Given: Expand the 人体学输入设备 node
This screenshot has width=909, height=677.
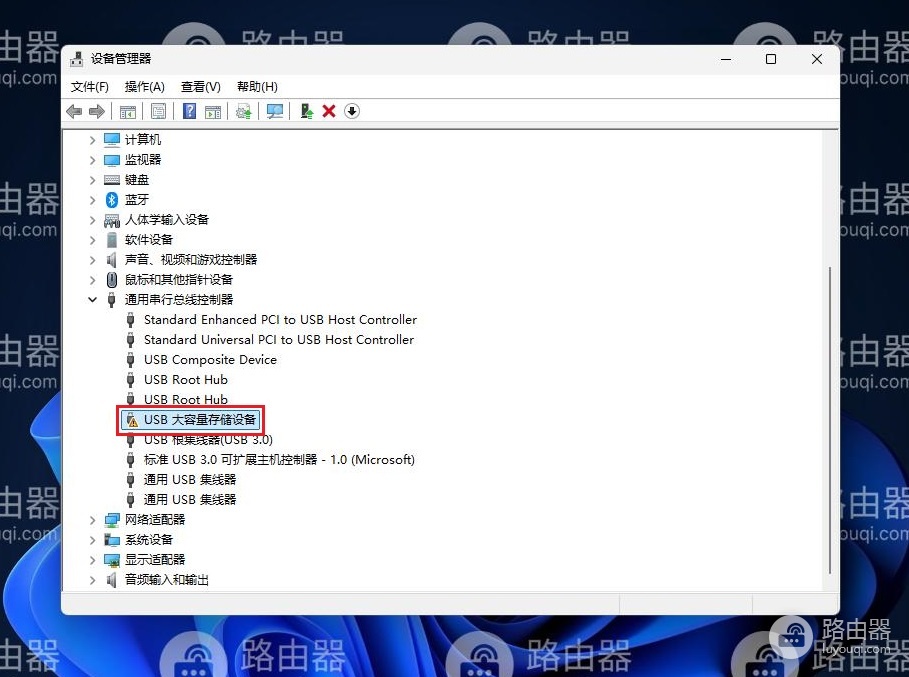Looking at the screenshot, I should pos(92,220).
